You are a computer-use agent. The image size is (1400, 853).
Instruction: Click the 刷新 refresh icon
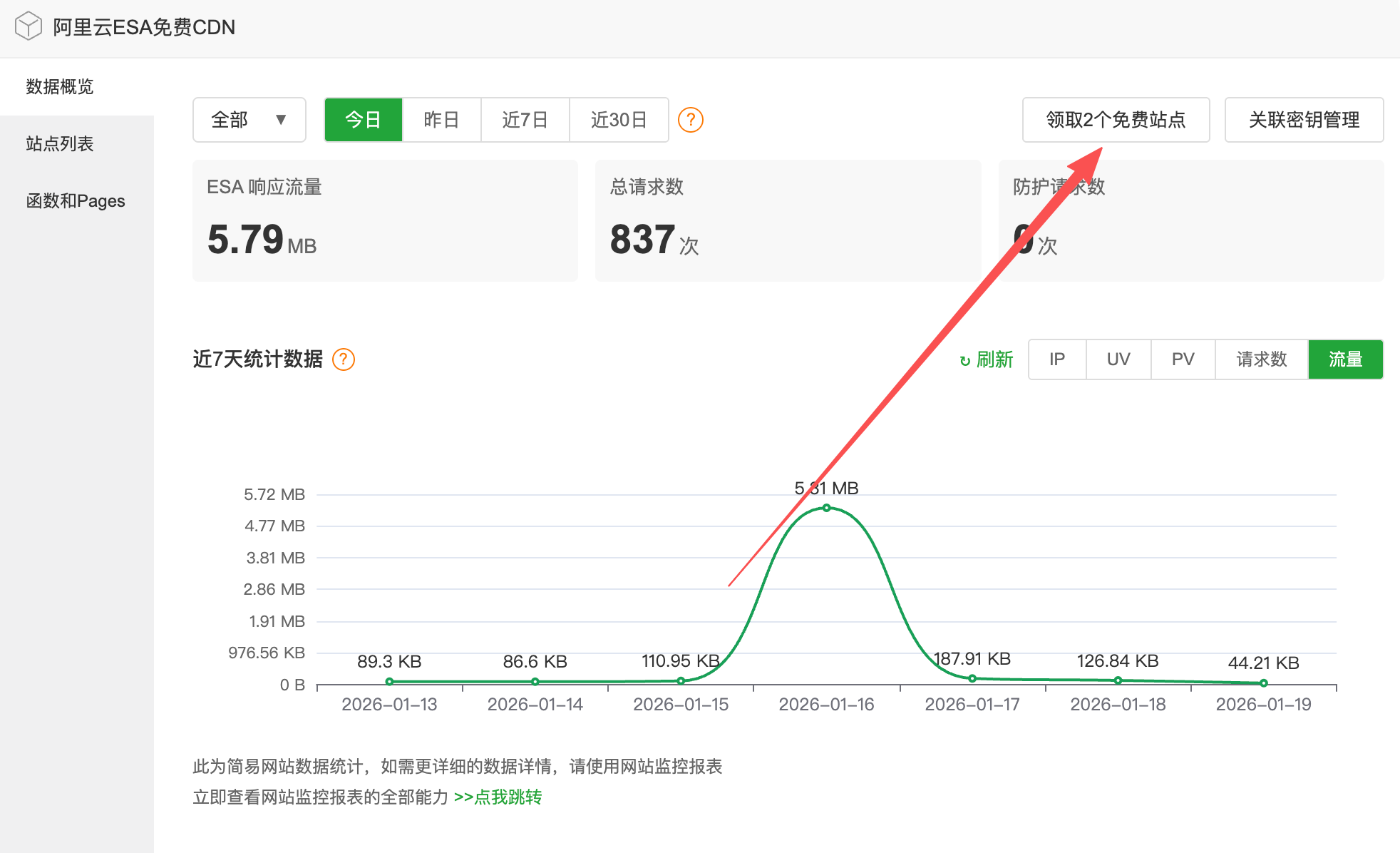[x=964, y=360]
